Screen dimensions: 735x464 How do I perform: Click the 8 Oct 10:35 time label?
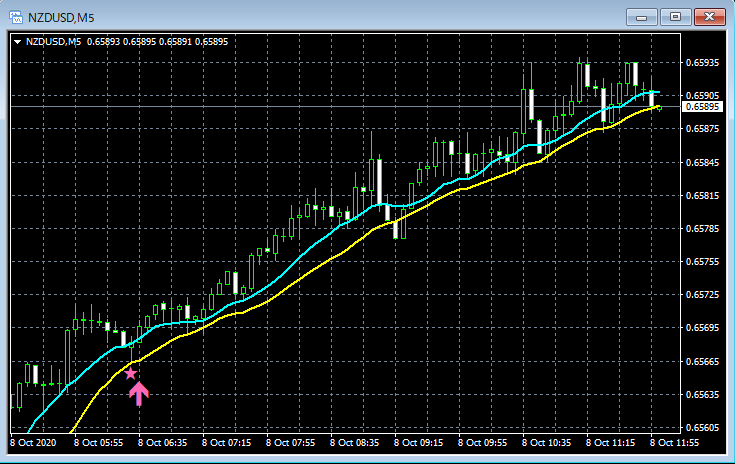[x=546, y=442]
